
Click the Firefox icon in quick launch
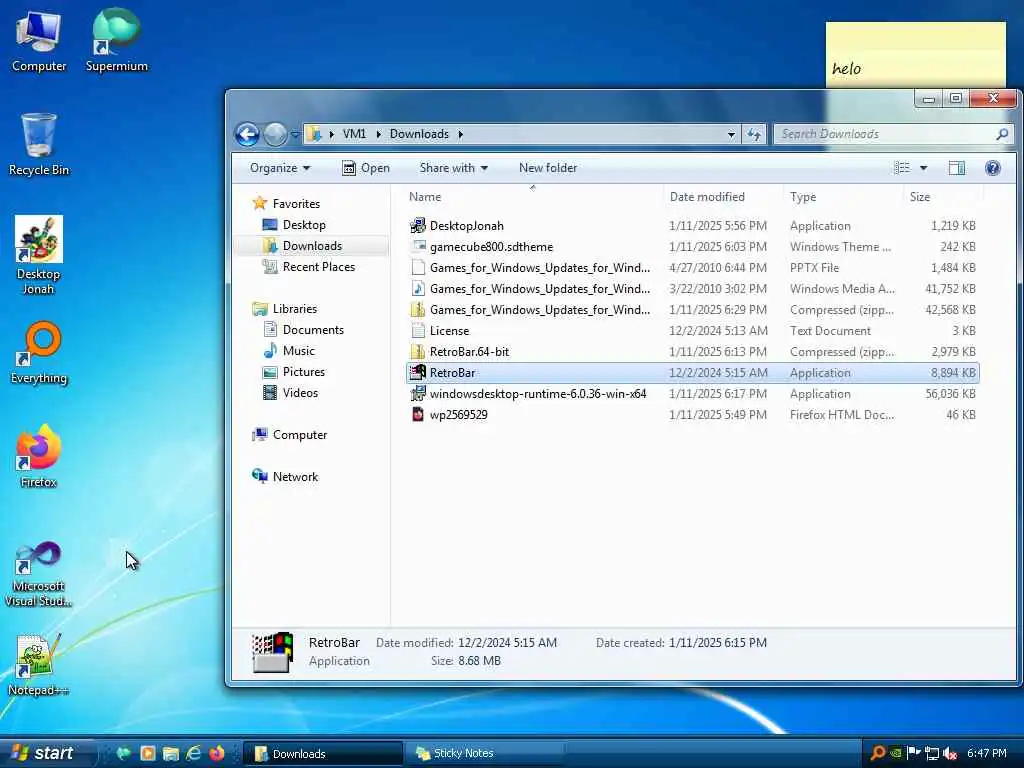pos(217,753)
